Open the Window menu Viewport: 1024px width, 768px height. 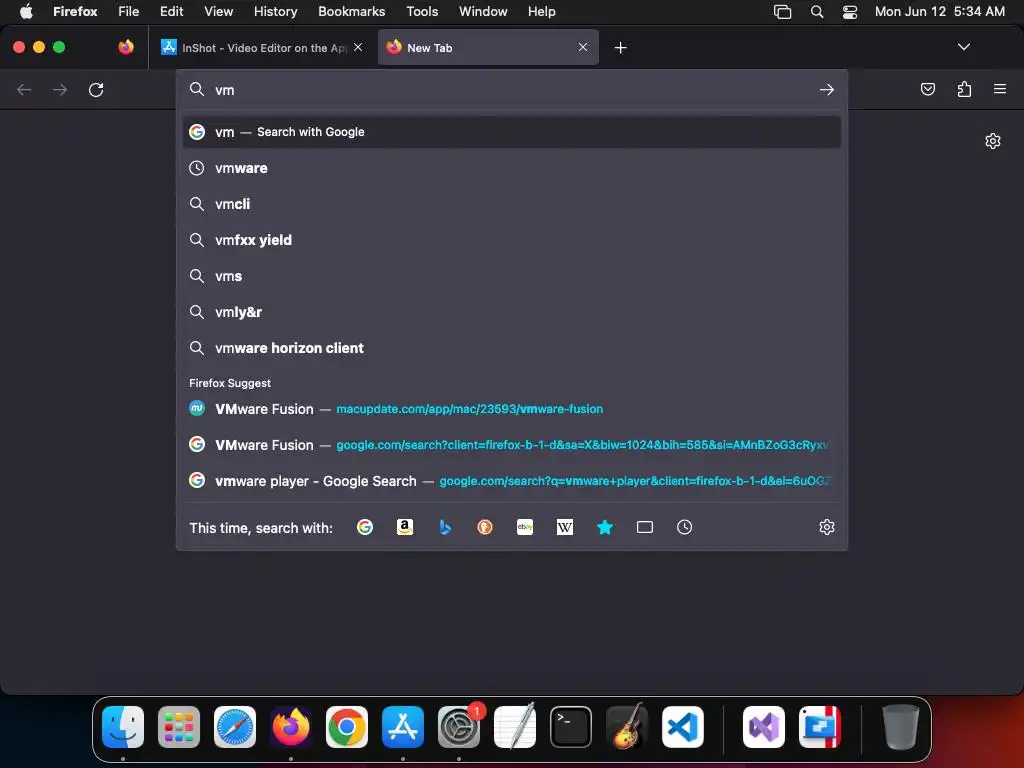tap(483, 11)
